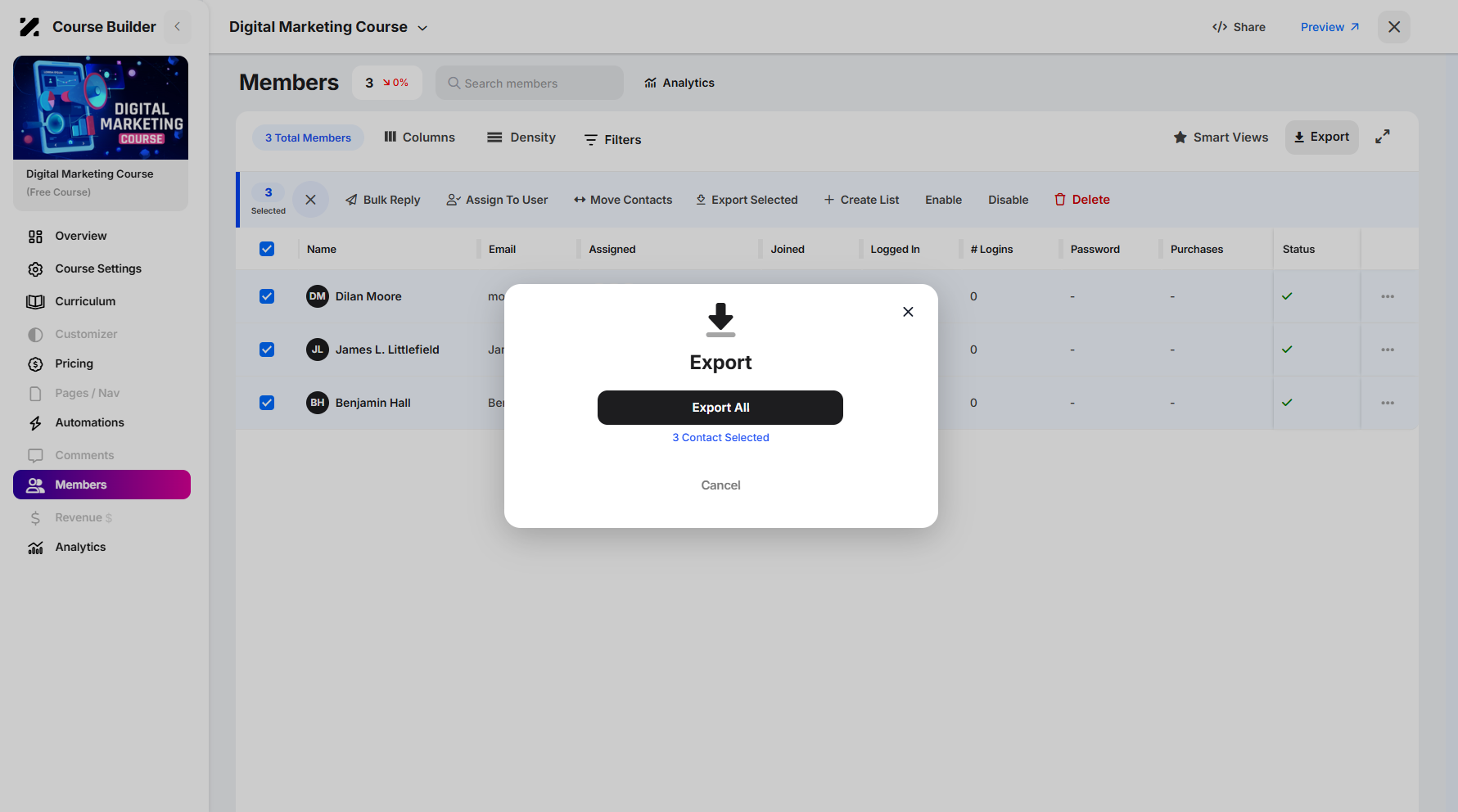This screenshot has width=1458, height=812.
Task: Click Disable in the bulk actions
Action: (1008, 200)
